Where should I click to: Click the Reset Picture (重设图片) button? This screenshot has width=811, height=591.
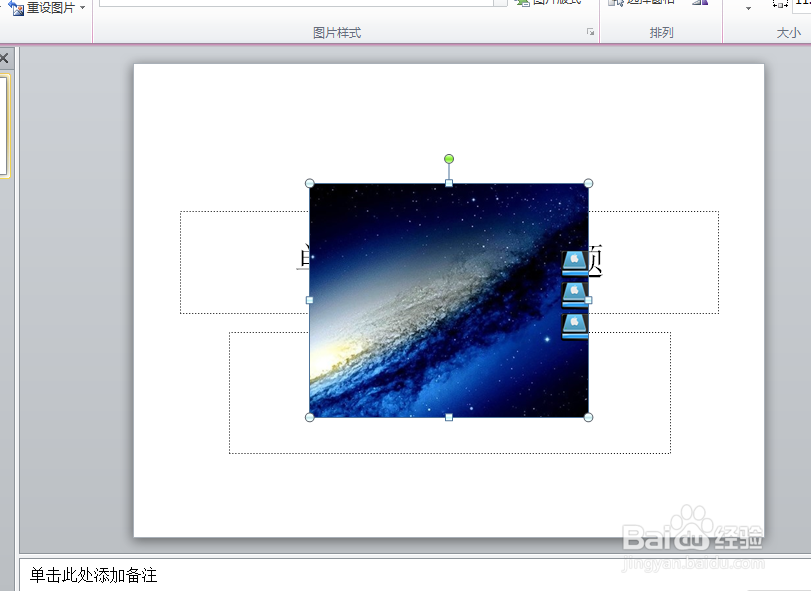coord(42,8)
